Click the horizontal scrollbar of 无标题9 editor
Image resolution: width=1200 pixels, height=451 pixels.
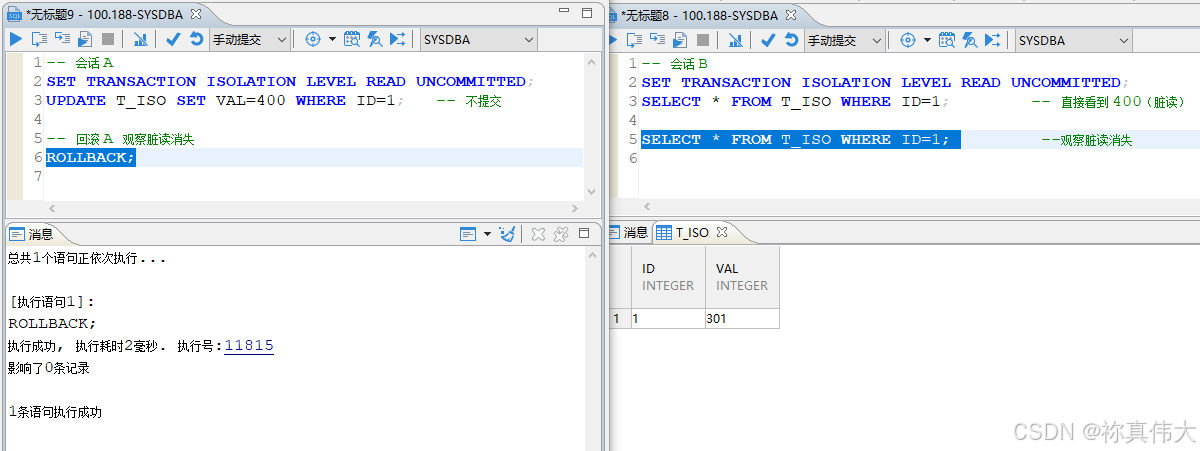311,208
